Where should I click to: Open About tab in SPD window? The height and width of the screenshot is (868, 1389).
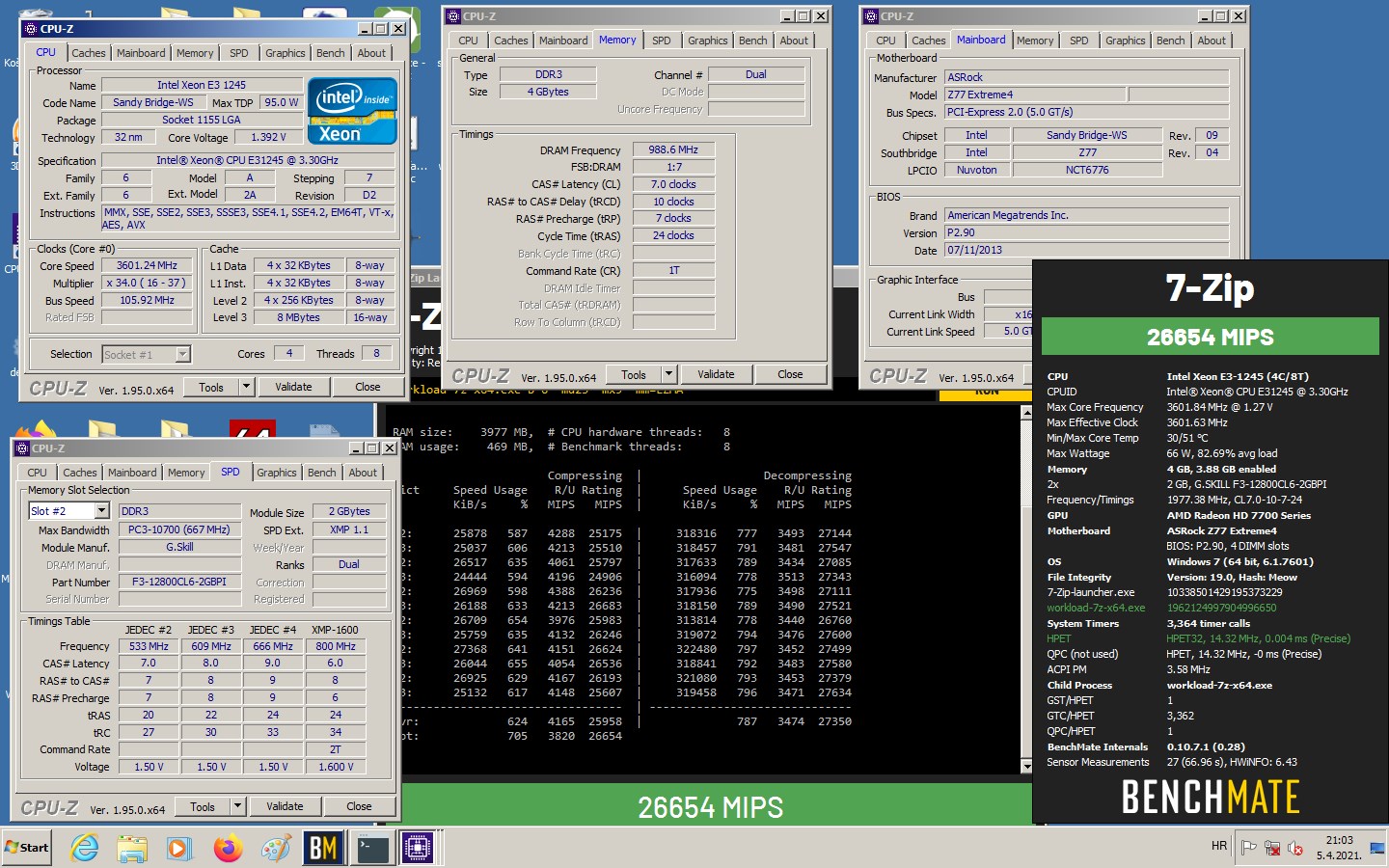coord(364,473)
